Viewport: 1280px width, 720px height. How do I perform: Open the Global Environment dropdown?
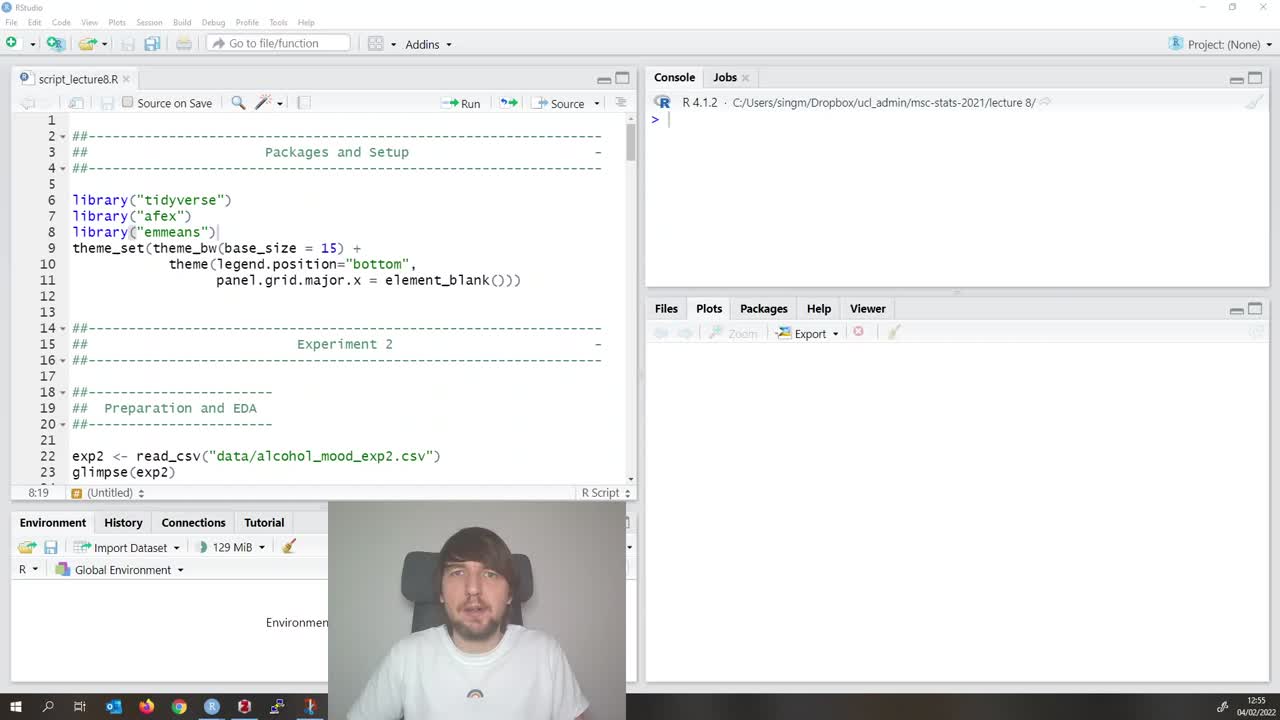coord(122,570)
